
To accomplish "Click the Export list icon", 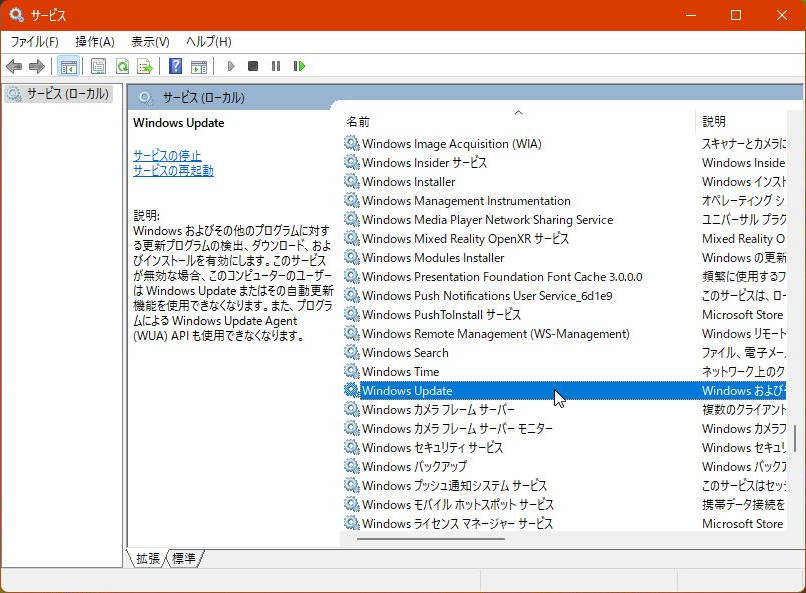I will (144, 66).
